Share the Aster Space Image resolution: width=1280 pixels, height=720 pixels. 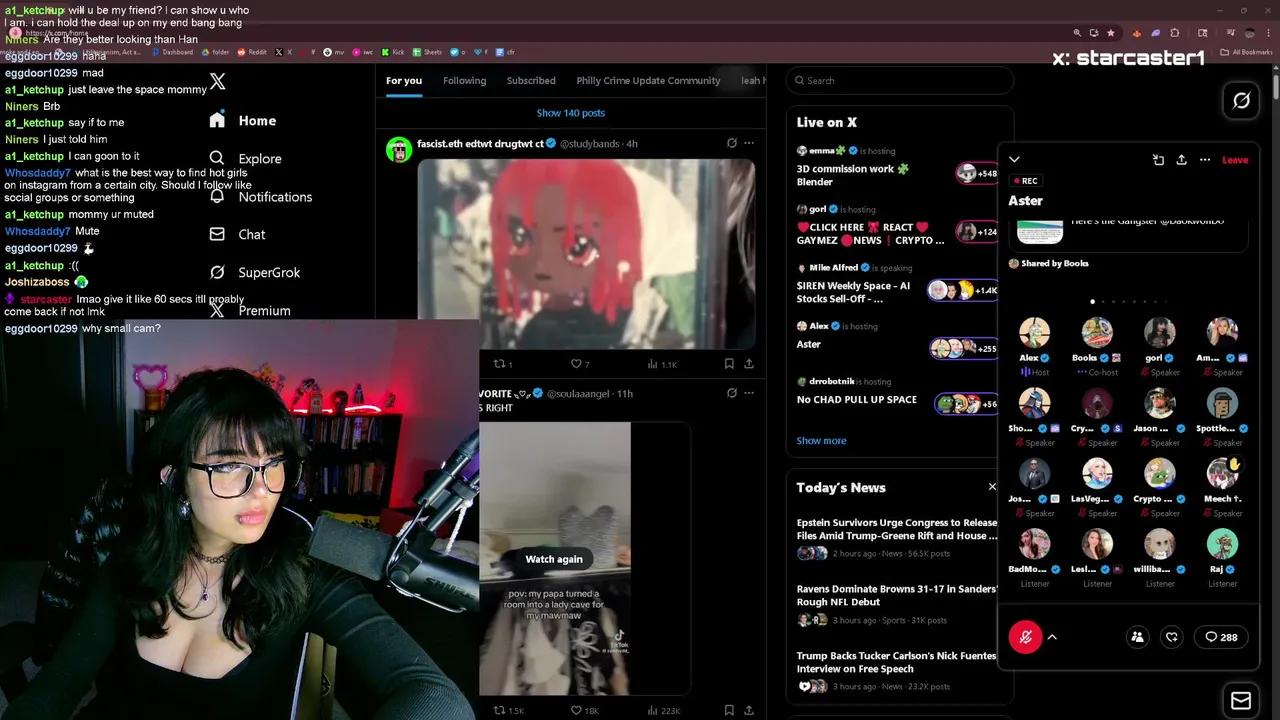[1181, 160]
